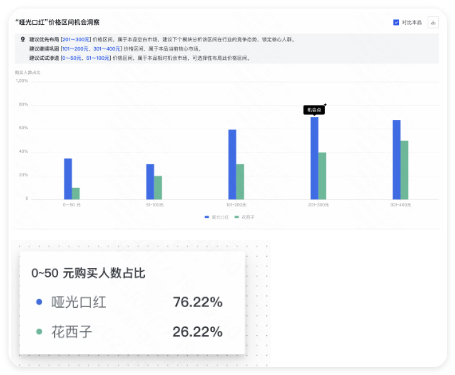This screenshot has height=375, width=455.
Task: Click the green dot beside 花西子 in tooltip
Action: coord(39,332)
